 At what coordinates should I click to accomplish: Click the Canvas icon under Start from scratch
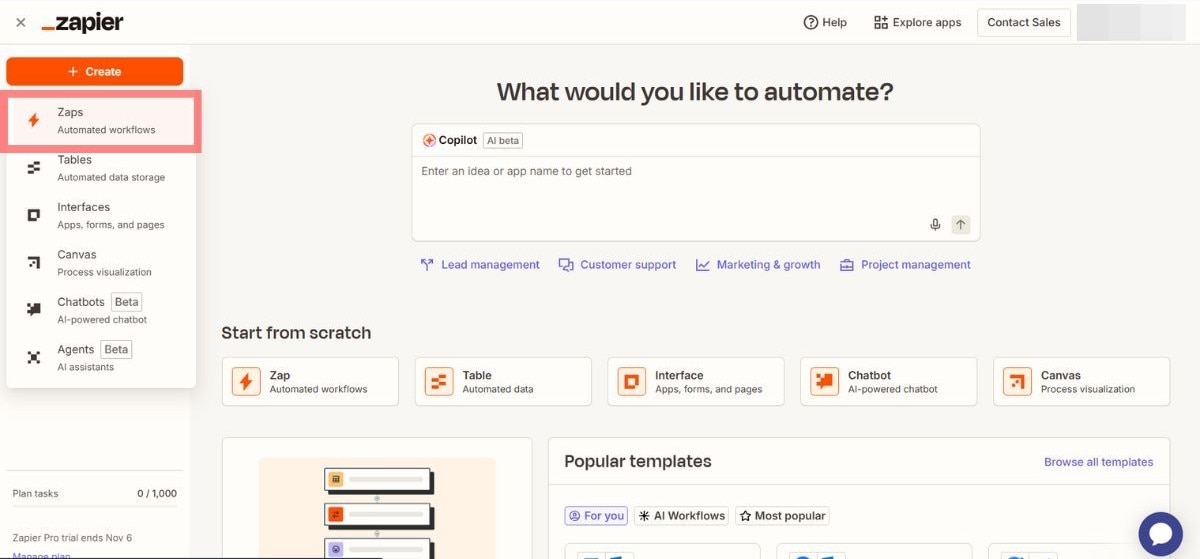tap(1017, 382)
